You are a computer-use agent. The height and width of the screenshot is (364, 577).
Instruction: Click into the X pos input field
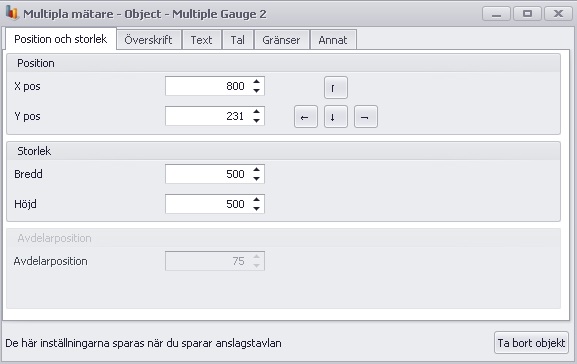[208, 86]
